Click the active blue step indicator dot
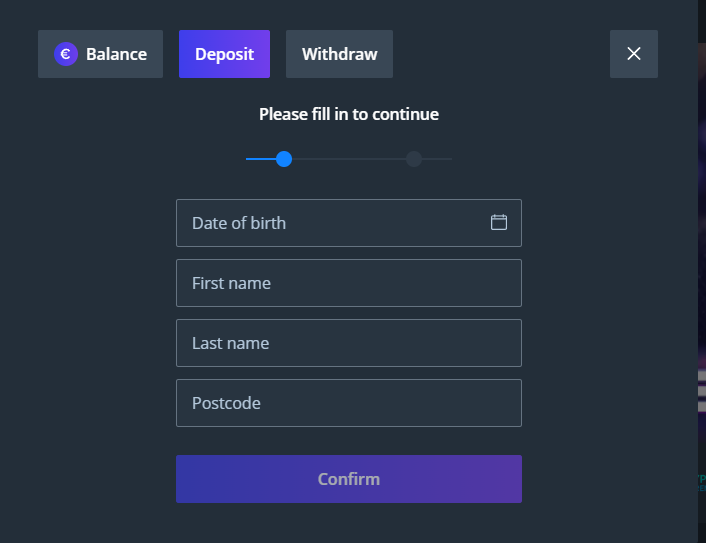 tap(284, 159)
